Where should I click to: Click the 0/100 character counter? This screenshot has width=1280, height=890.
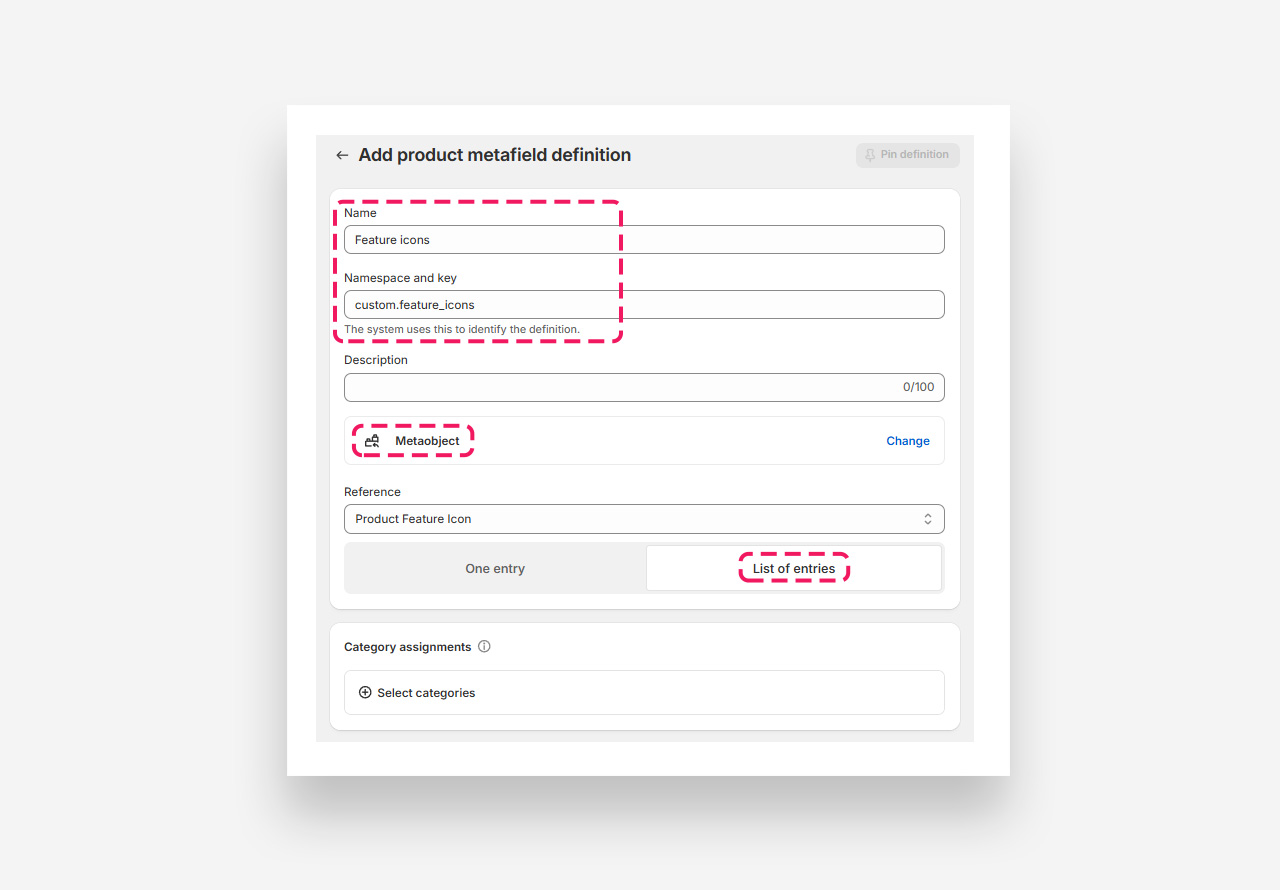tap(918, 388)
